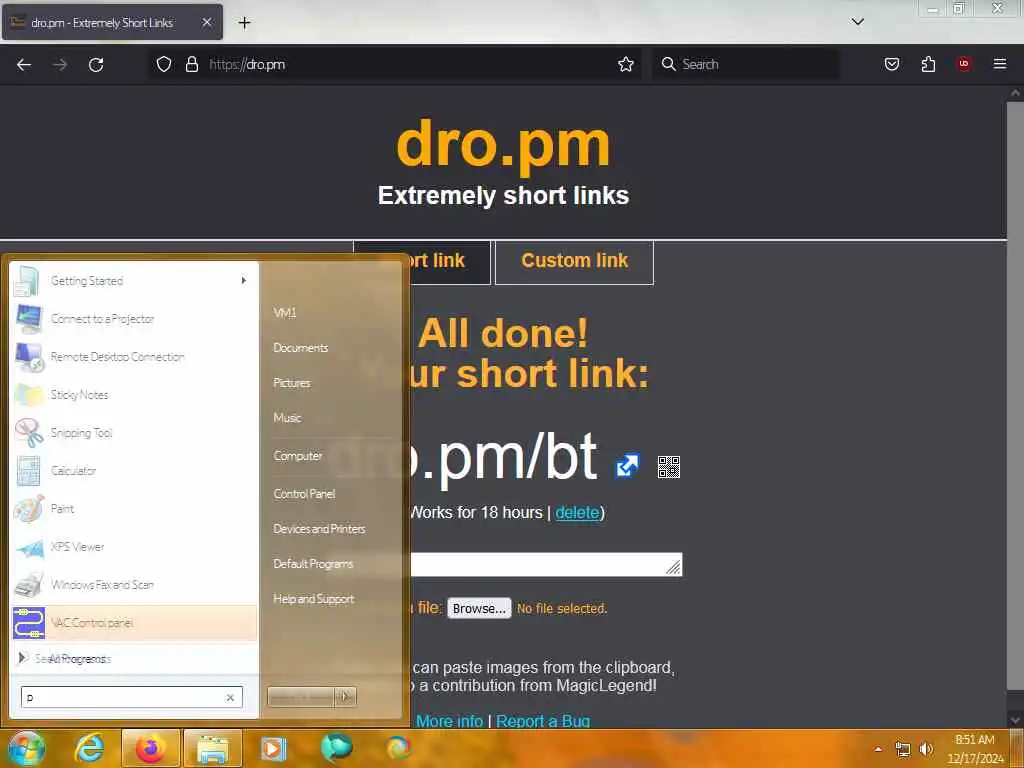Open Music from Start menu
The image size is (1024, 768).
(287, 418)
